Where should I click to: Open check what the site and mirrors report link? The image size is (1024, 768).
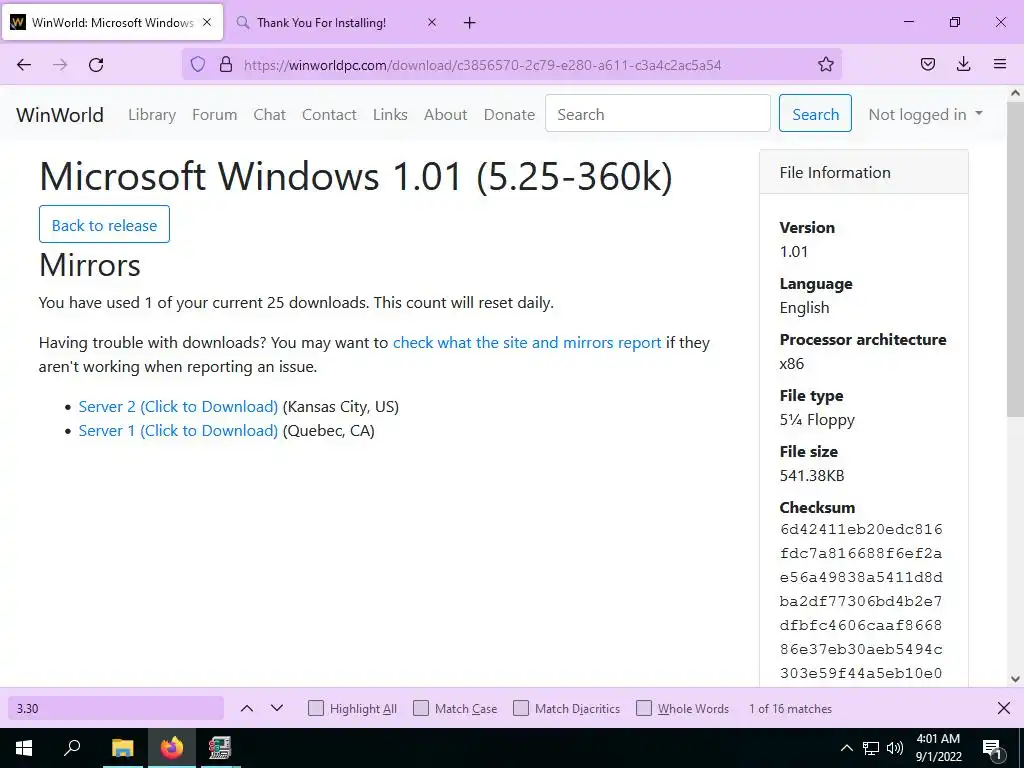tap(527, 342)
